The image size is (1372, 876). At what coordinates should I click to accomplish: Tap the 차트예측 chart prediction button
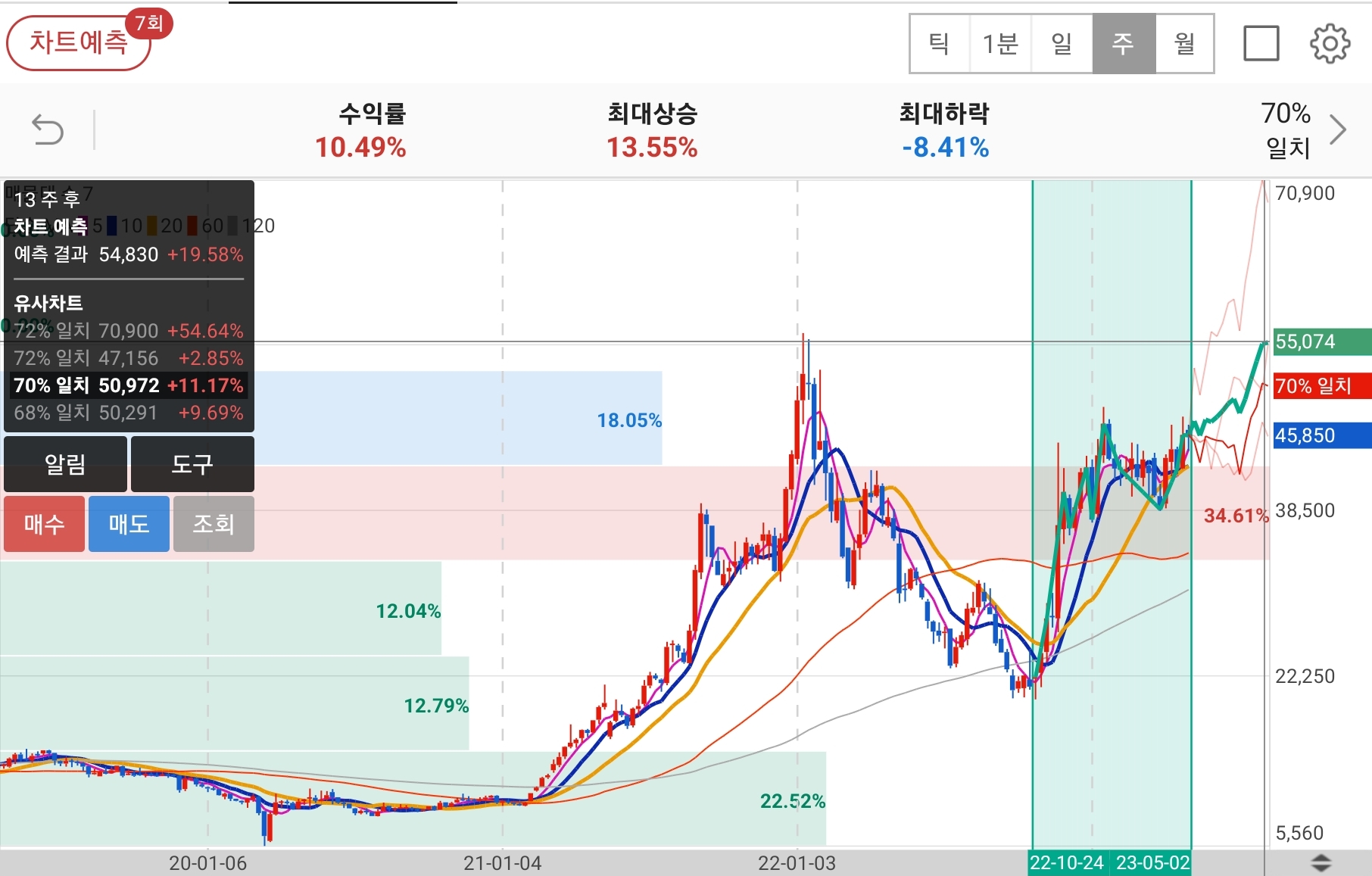point(79,42)
